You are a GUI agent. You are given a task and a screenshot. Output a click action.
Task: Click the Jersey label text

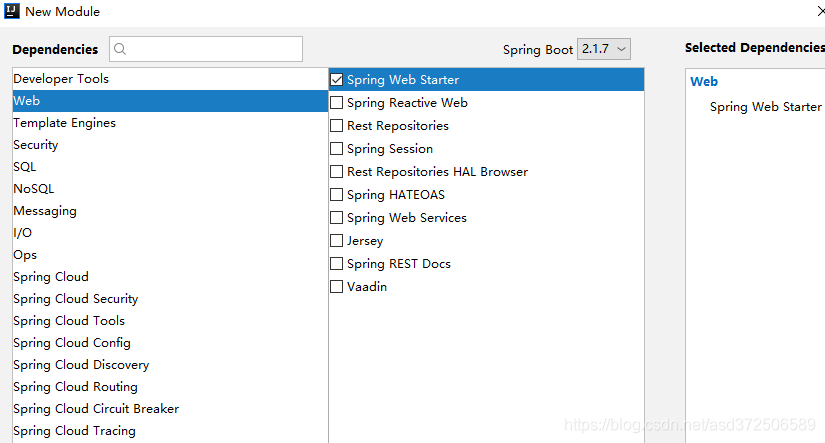pos(365,241)
